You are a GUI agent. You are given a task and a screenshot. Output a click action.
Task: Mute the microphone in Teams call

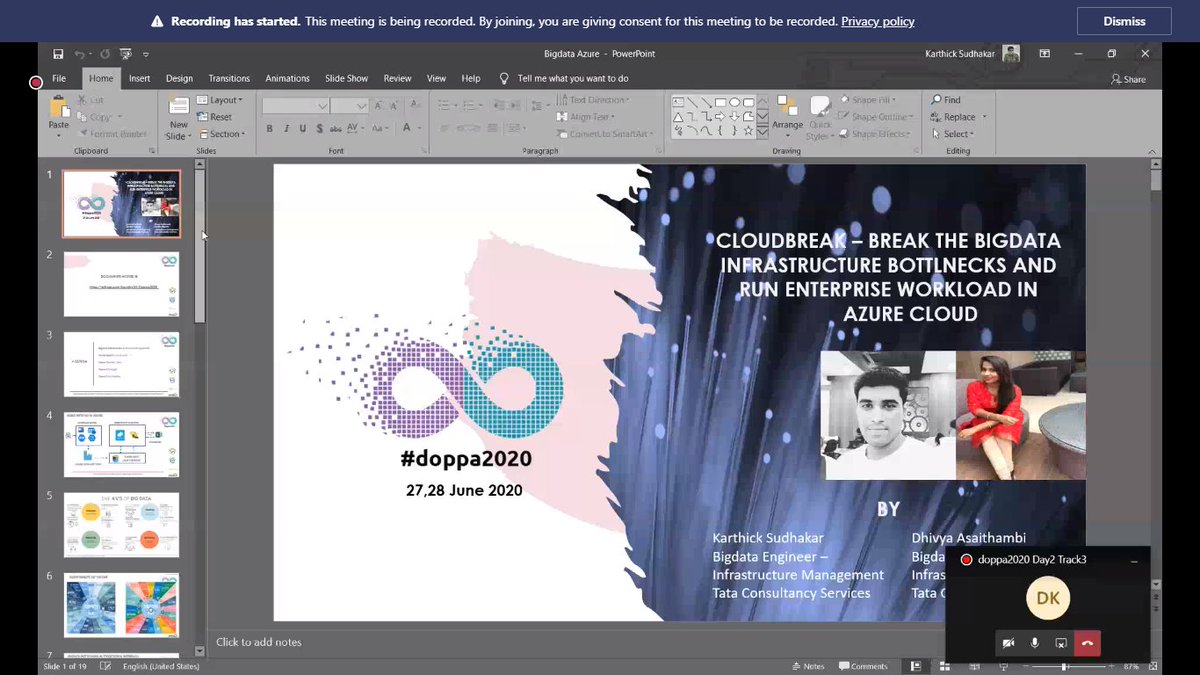(1035, 643)
